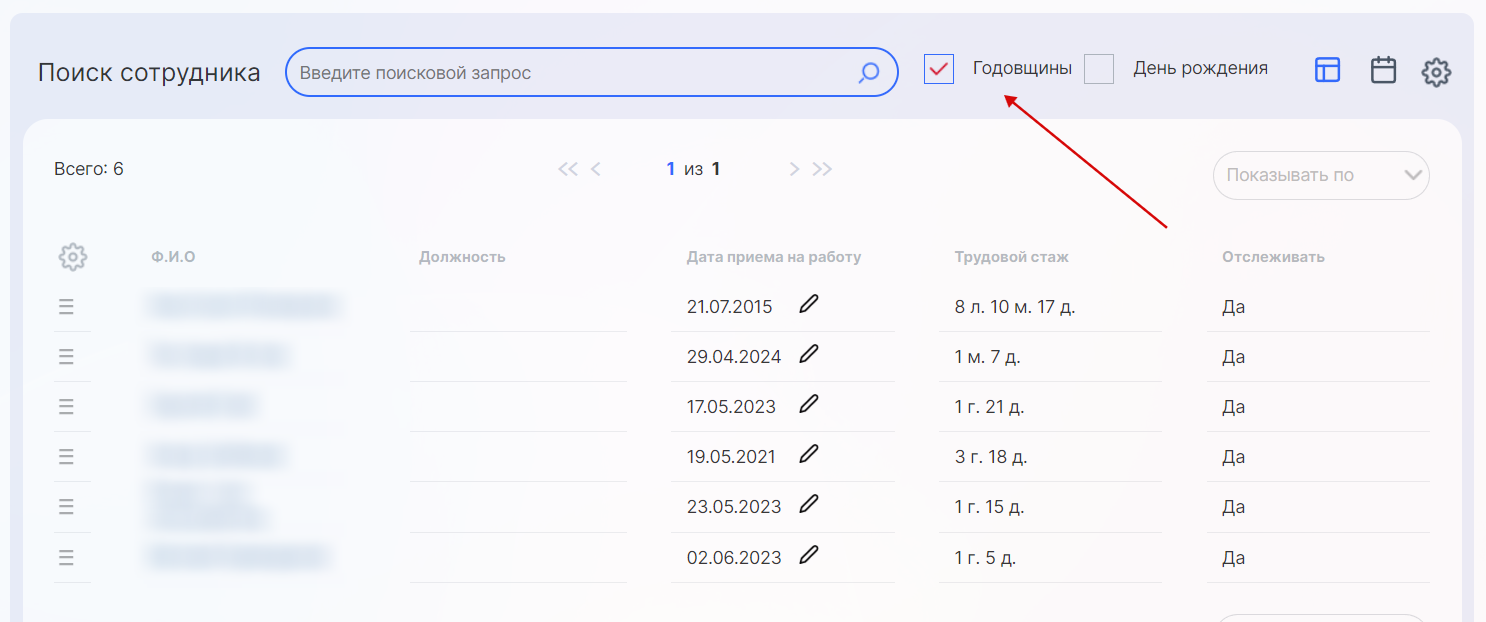Open settings gear in top toolbar

click(1436, 72)
